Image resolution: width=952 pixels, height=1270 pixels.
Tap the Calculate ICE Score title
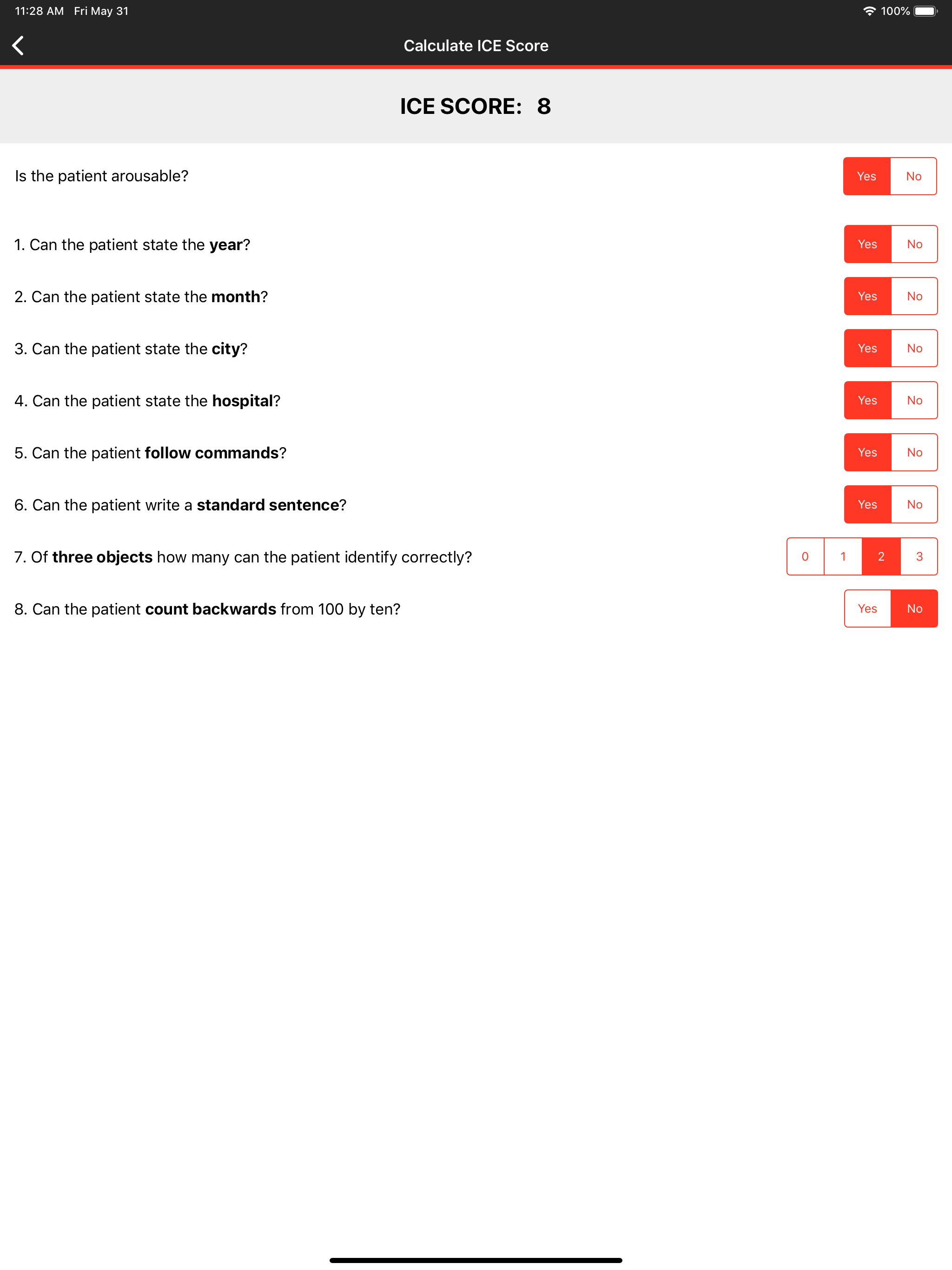pyautogui.click(x=476, y=46)
